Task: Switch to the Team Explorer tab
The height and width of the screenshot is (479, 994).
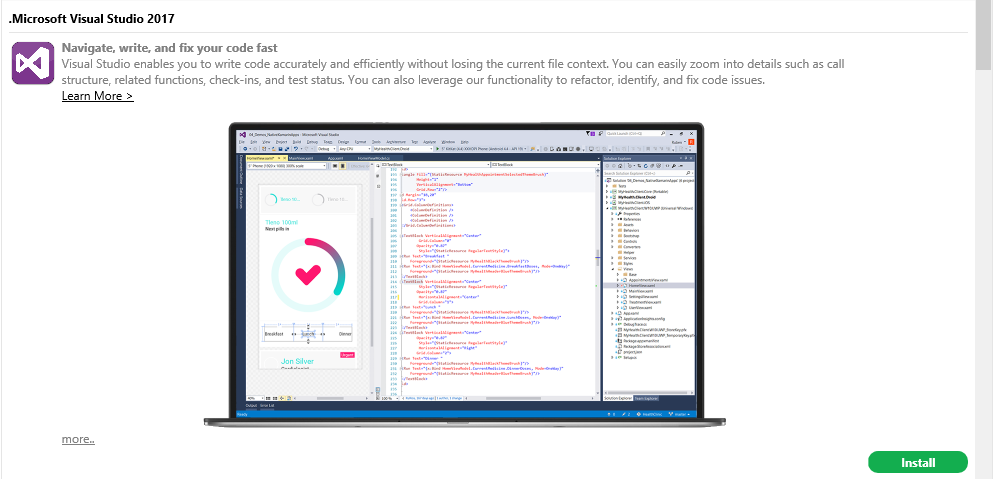Action: 647,397
